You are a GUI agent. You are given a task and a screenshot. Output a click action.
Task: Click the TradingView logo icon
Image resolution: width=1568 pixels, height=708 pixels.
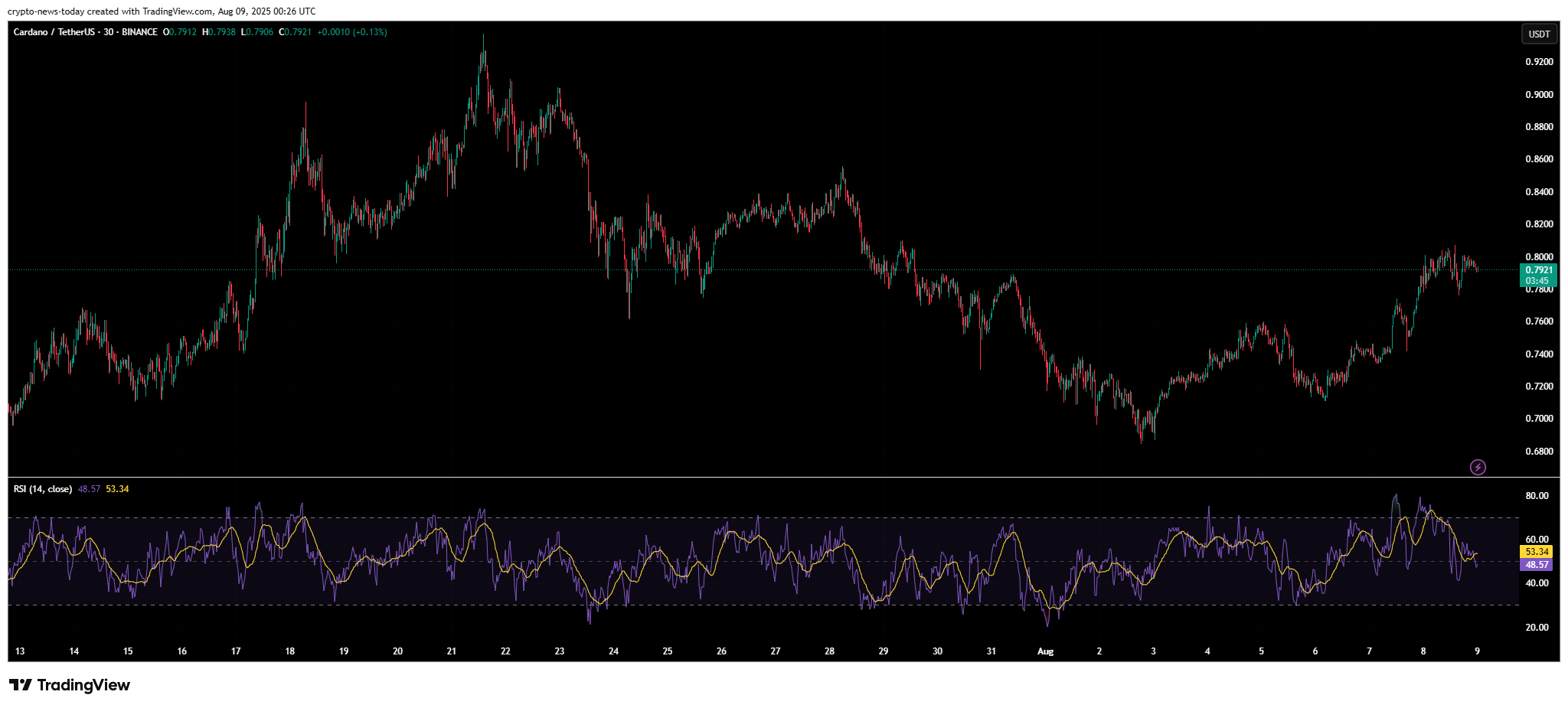point(21,685)
